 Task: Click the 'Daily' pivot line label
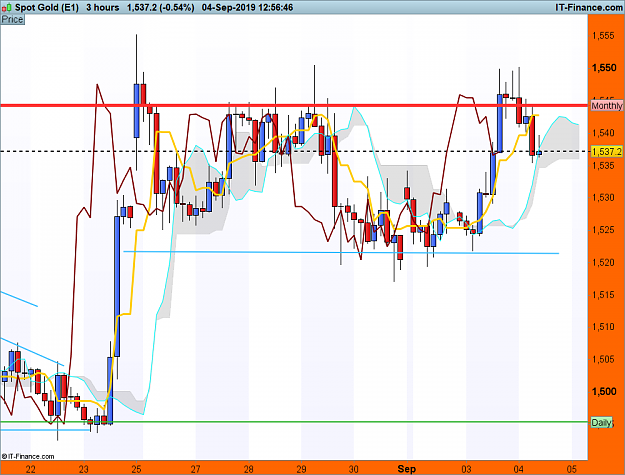coord(601,423)
